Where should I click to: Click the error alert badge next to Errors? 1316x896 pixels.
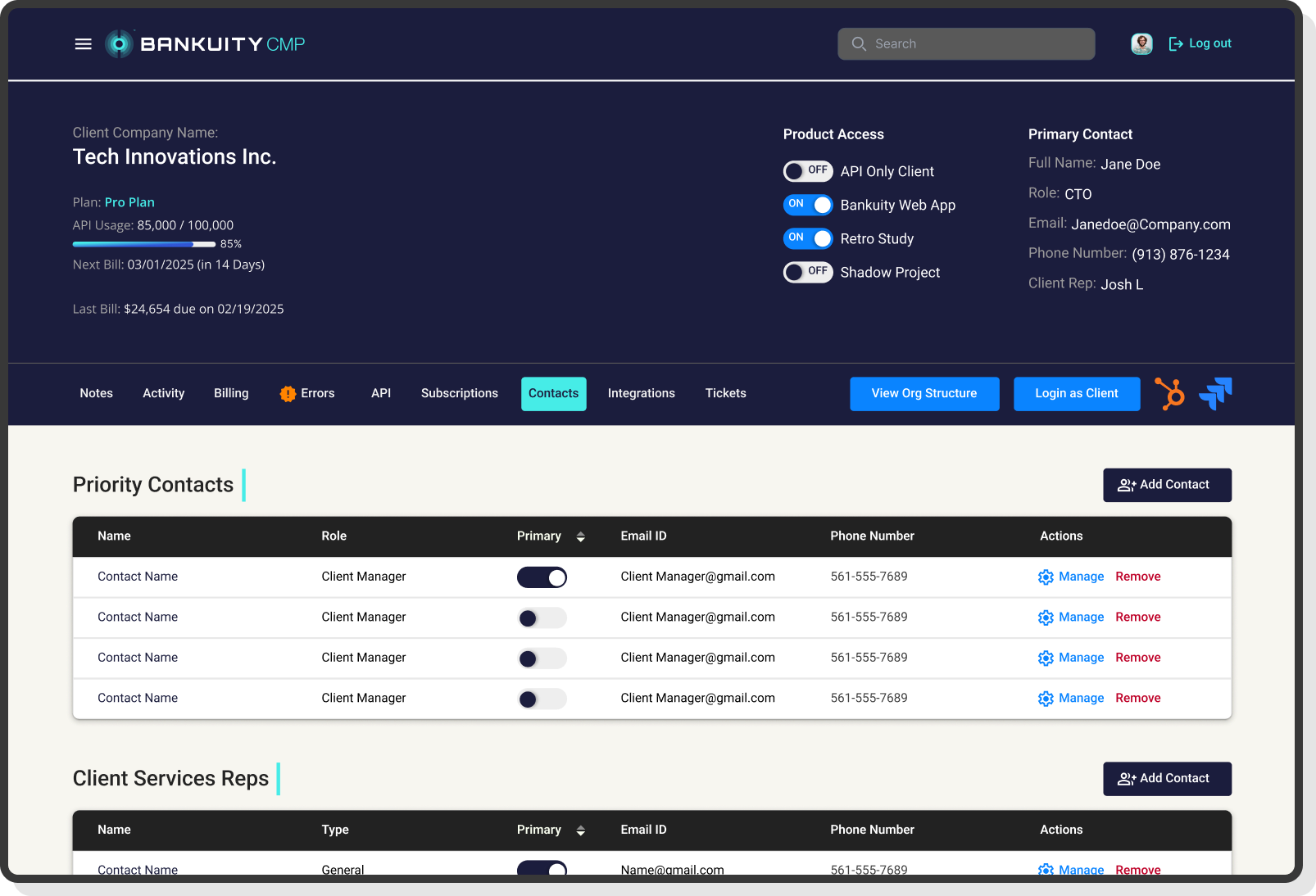pos(288,394)
